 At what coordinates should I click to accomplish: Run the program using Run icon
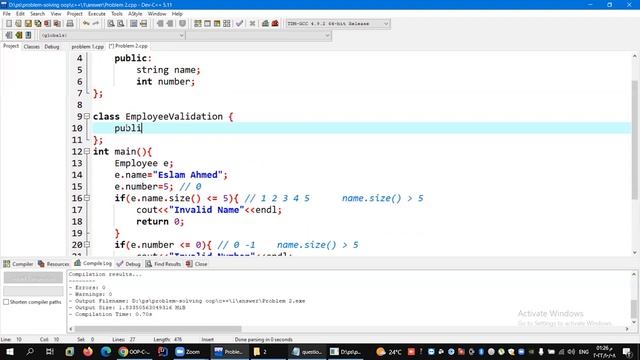(x=207, y=24)
